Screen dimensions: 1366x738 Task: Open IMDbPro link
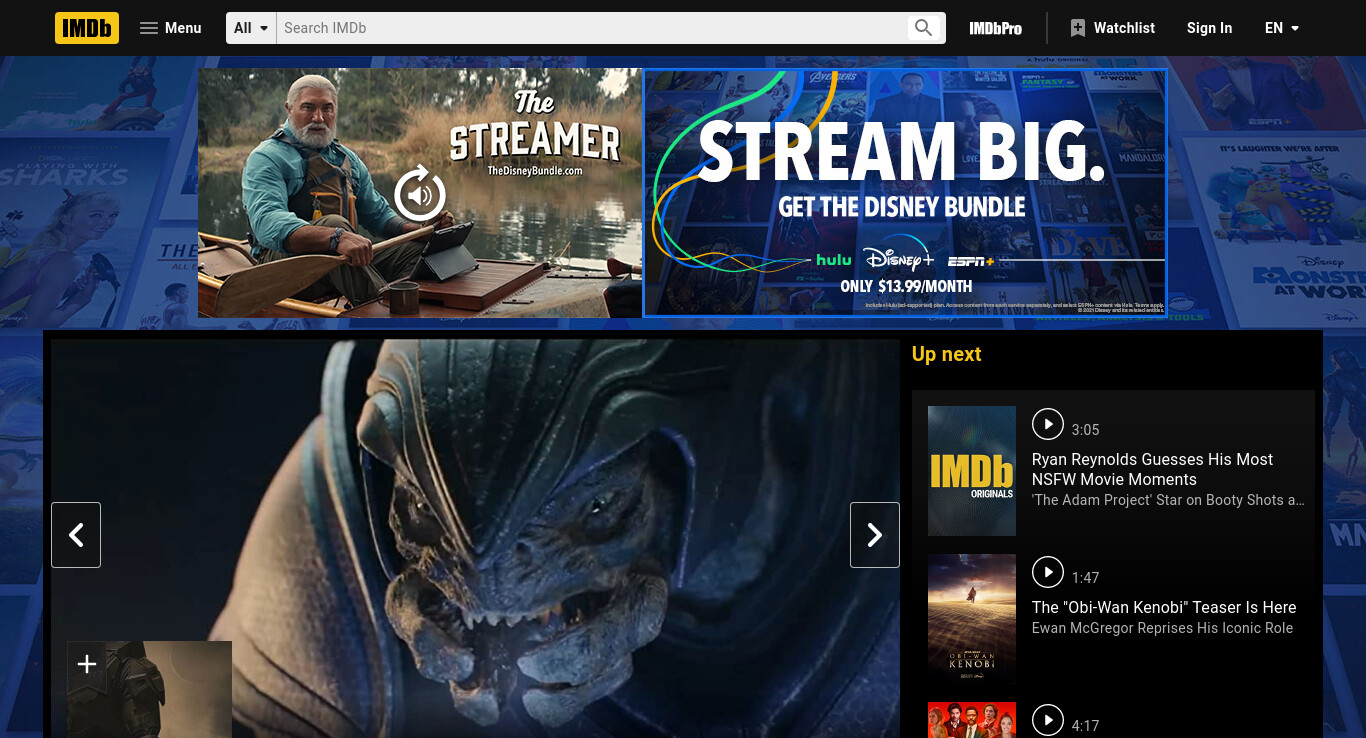tap(995, 28)
